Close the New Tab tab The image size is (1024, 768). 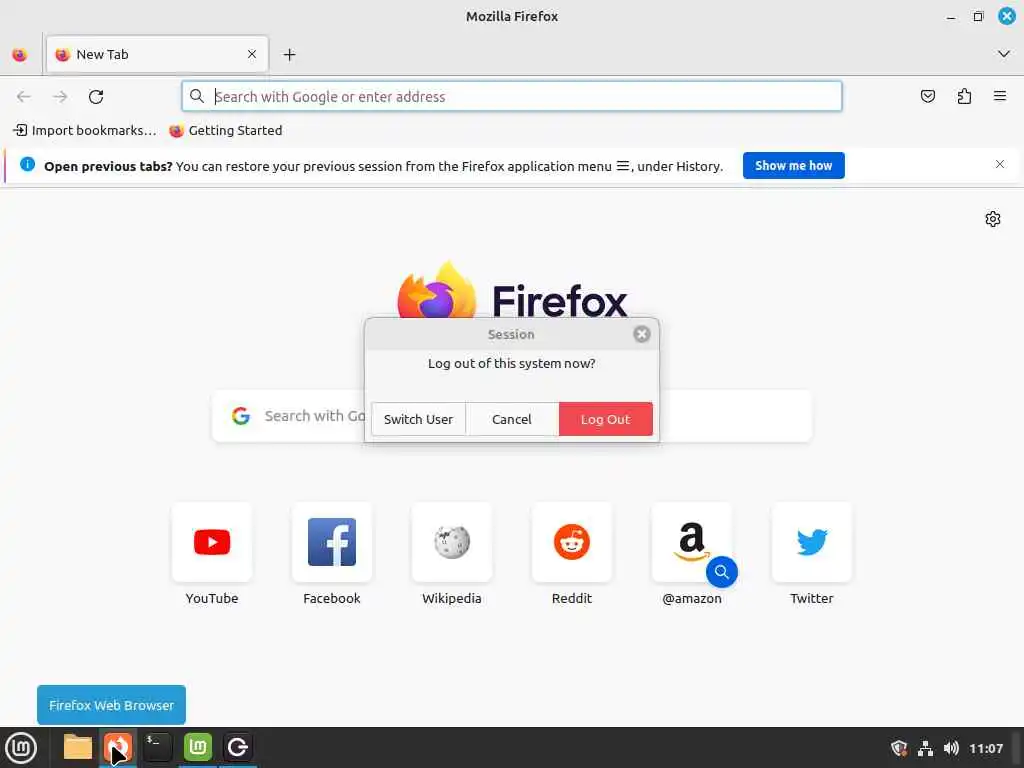pos(252,54)
